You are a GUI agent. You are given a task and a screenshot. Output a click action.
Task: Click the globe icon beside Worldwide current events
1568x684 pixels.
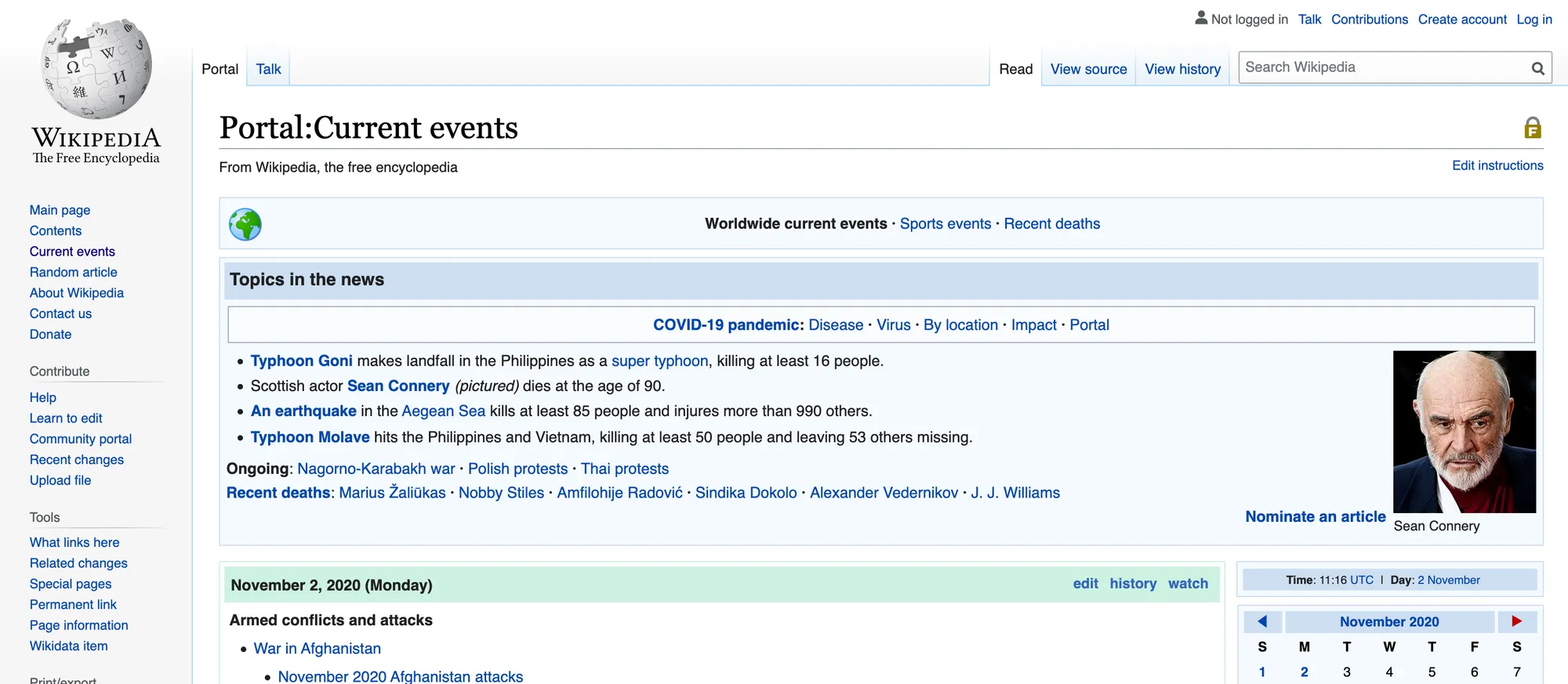pos(245,224)
